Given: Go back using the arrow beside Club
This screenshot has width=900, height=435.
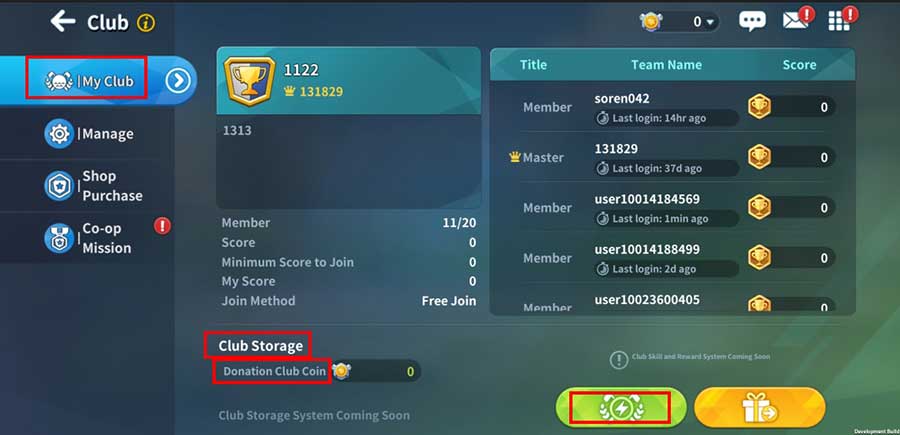Looking at the screenshot, I should 63,22.
